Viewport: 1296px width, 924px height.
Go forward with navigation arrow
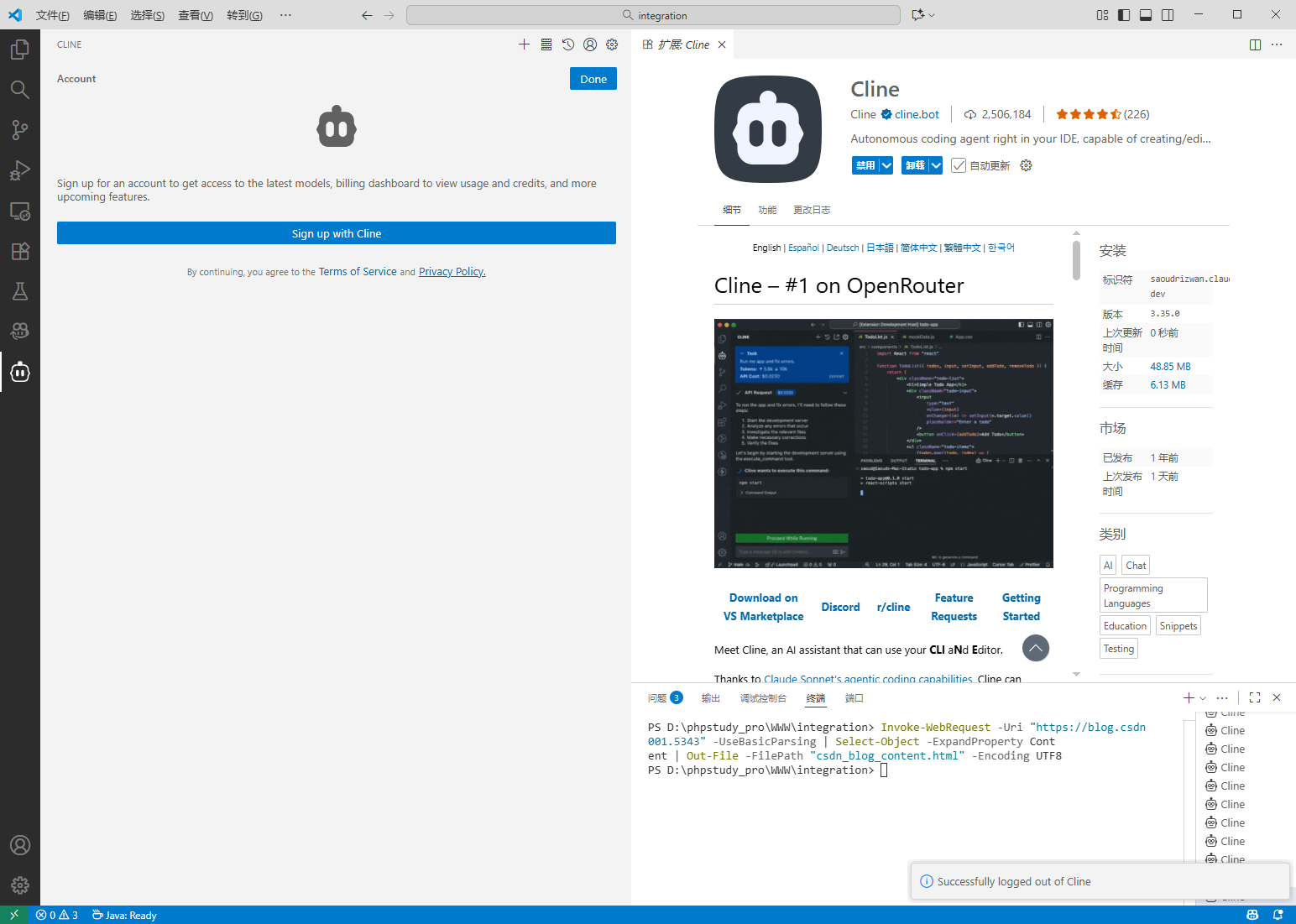pos(389,15)
